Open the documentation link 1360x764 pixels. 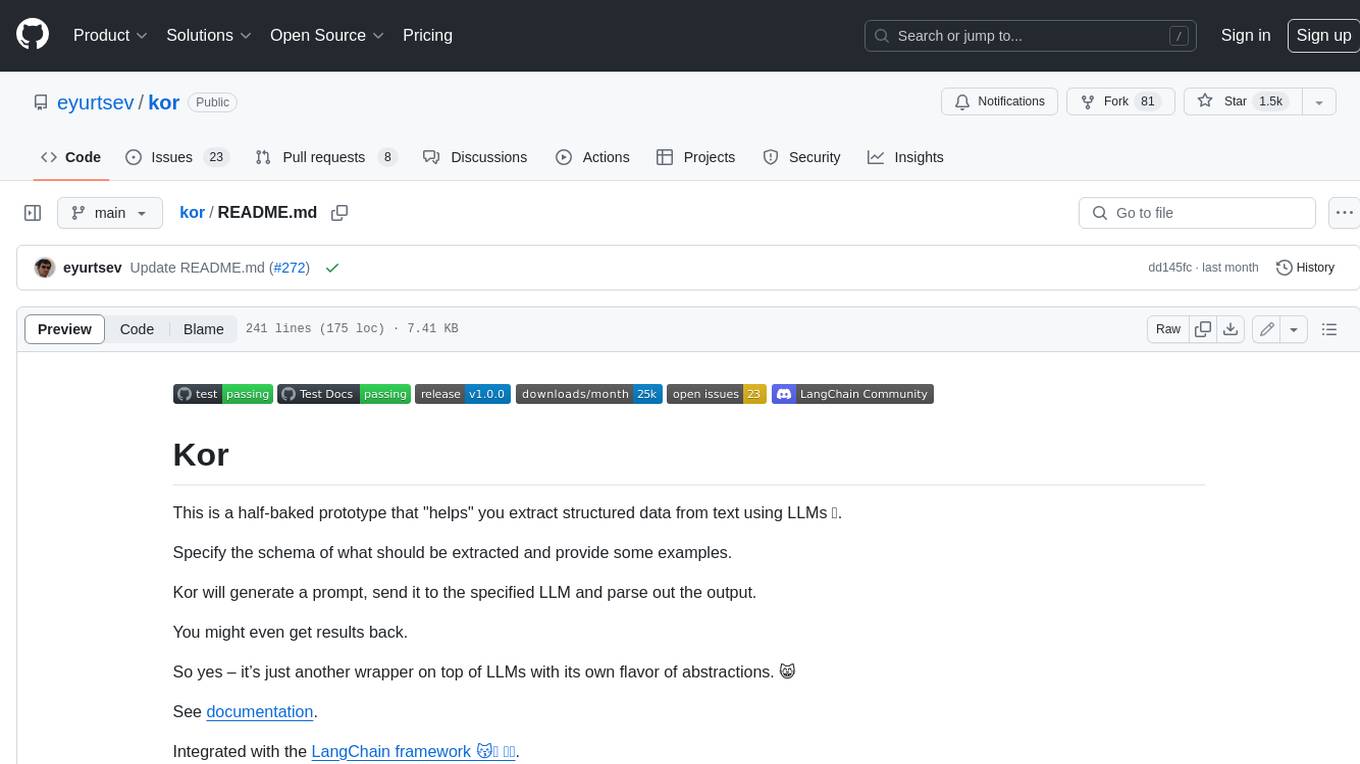(260, 712)
